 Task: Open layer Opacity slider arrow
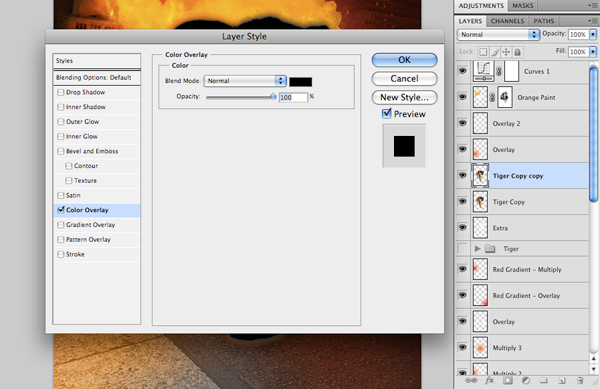pos(593,34)
